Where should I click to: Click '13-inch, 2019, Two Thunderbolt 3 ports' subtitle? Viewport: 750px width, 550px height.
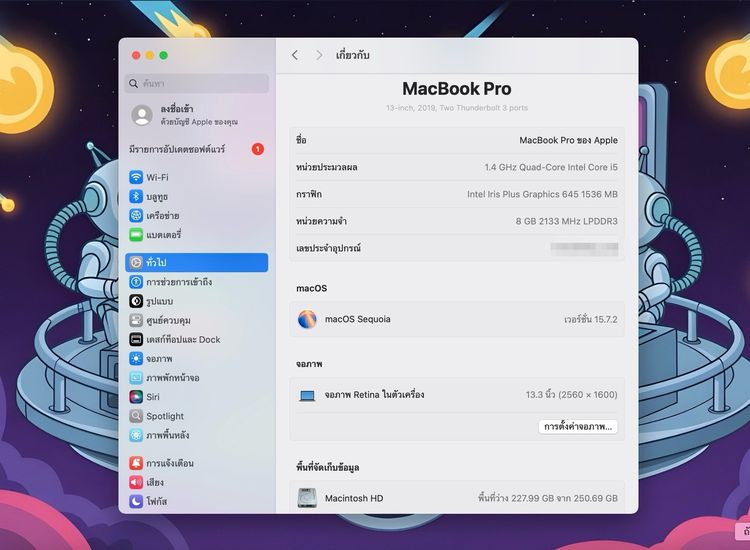point(457,108)
